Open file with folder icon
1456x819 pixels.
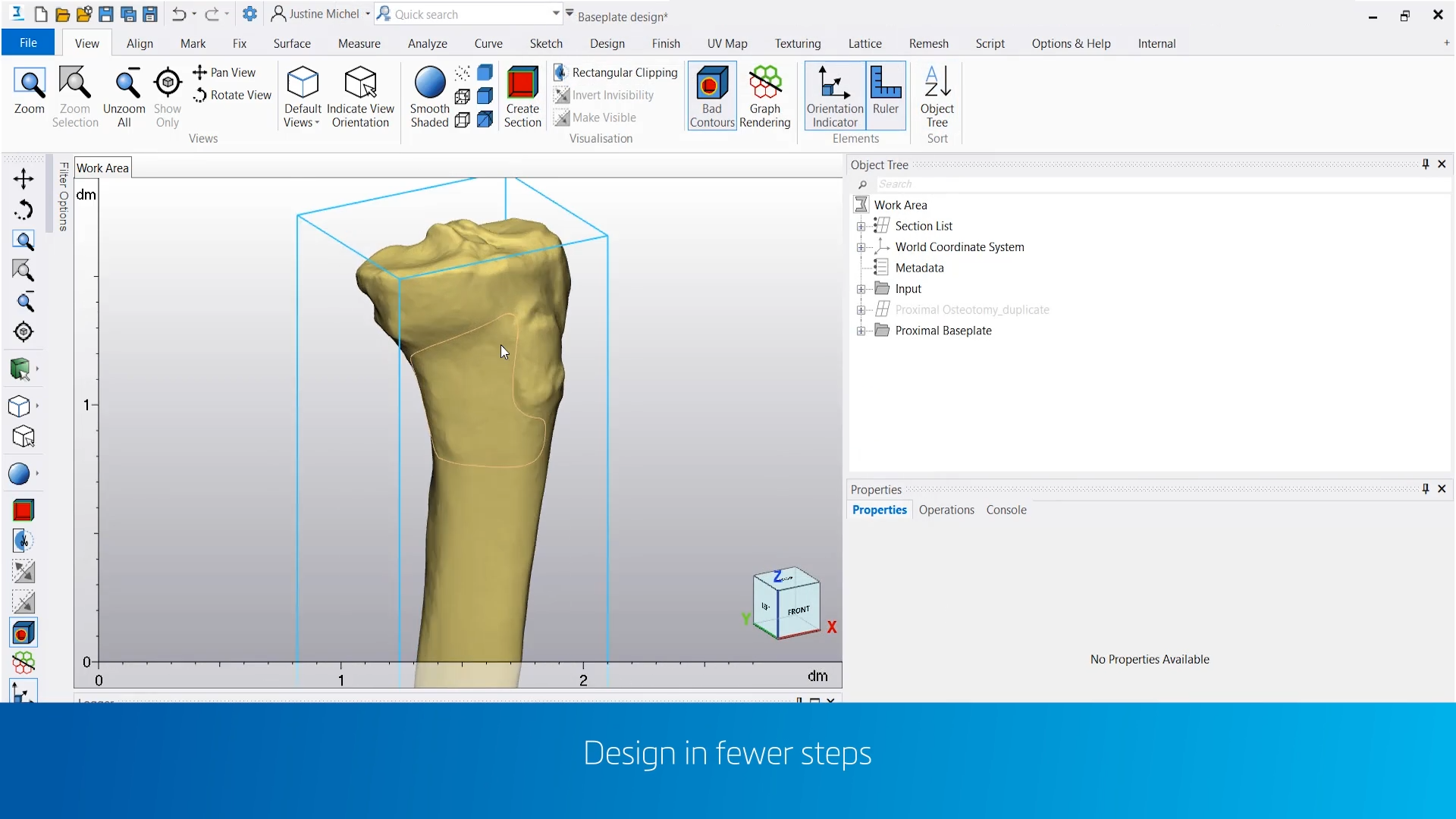(63, 14)
